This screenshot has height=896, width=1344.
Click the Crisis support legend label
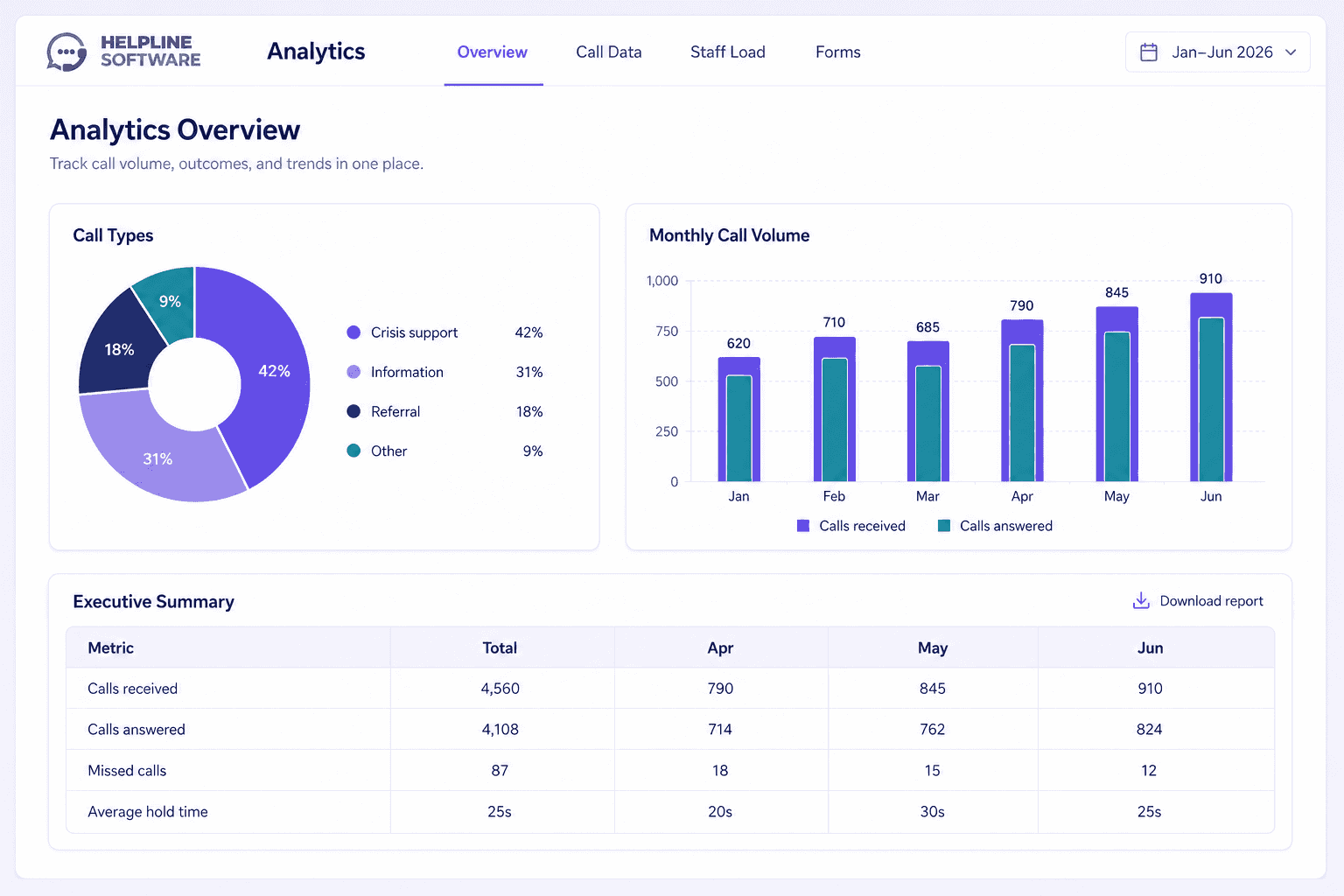point(414,332)
